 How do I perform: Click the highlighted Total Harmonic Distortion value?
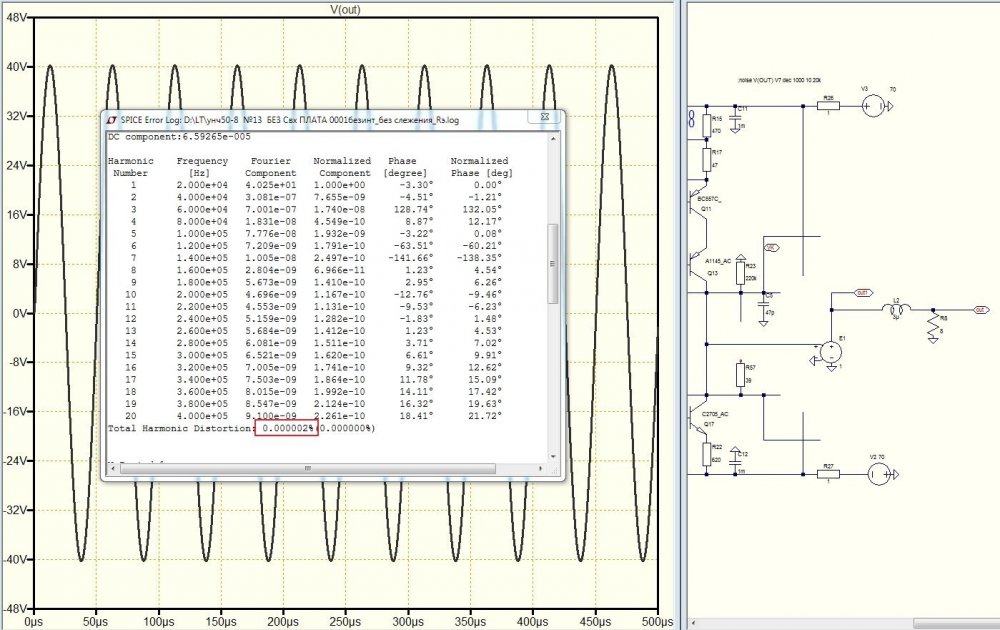pos(286,428)
